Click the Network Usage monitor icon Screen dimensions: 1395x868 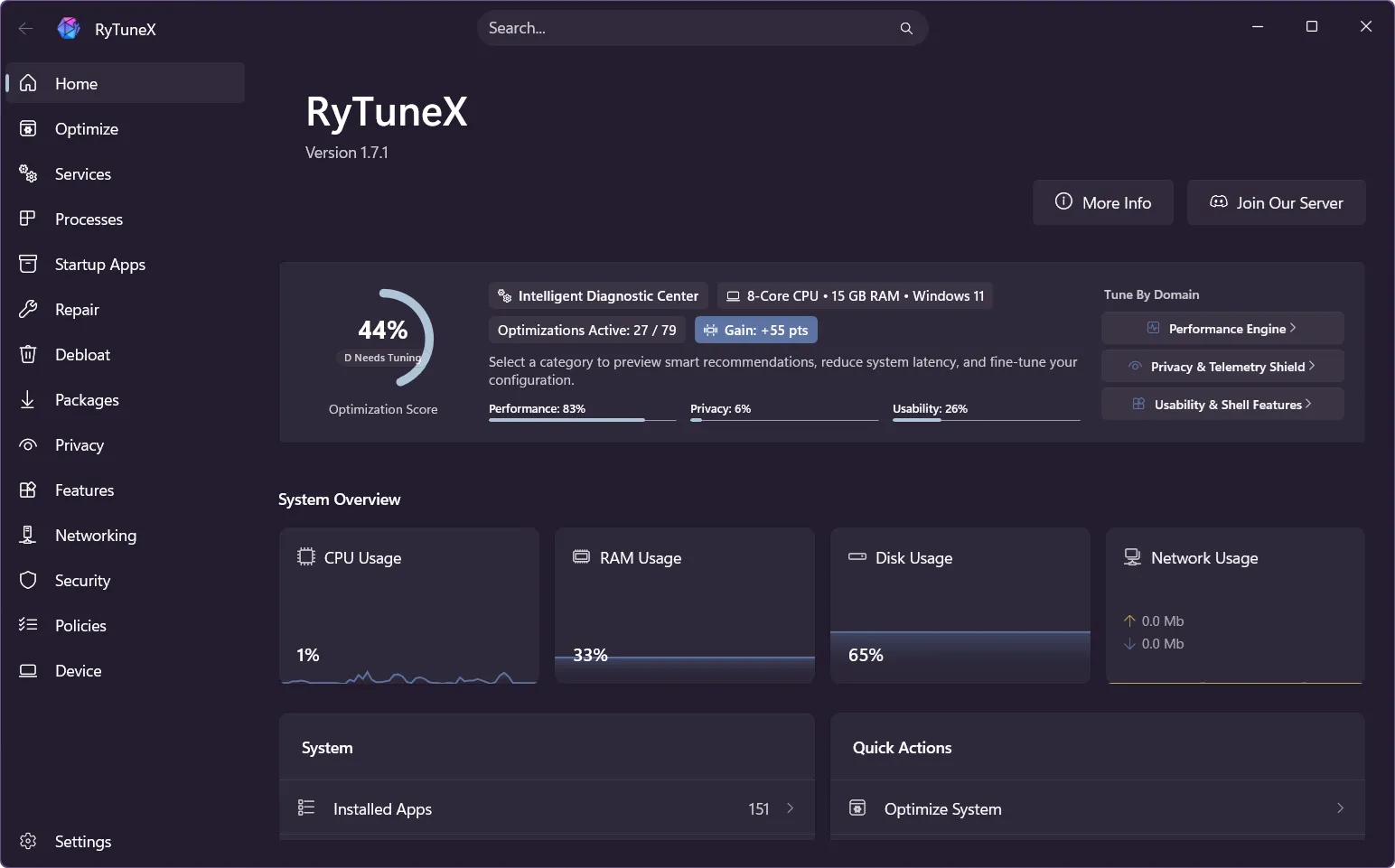1132,556
